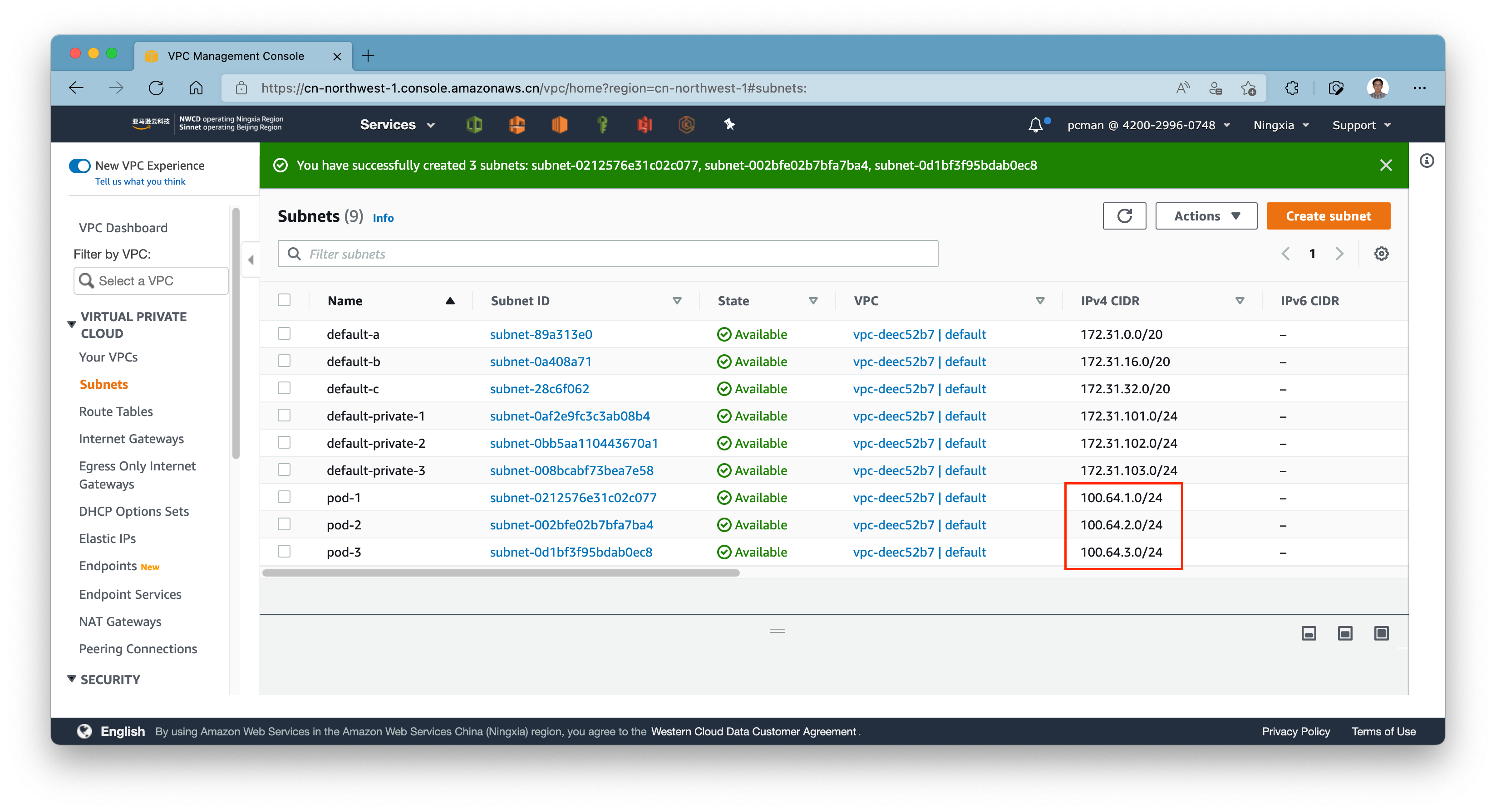Open Elastic IPs in sidebar
Image resolution: width=1496 pixels, height=812 pixels.
click(x=108, y=538)
